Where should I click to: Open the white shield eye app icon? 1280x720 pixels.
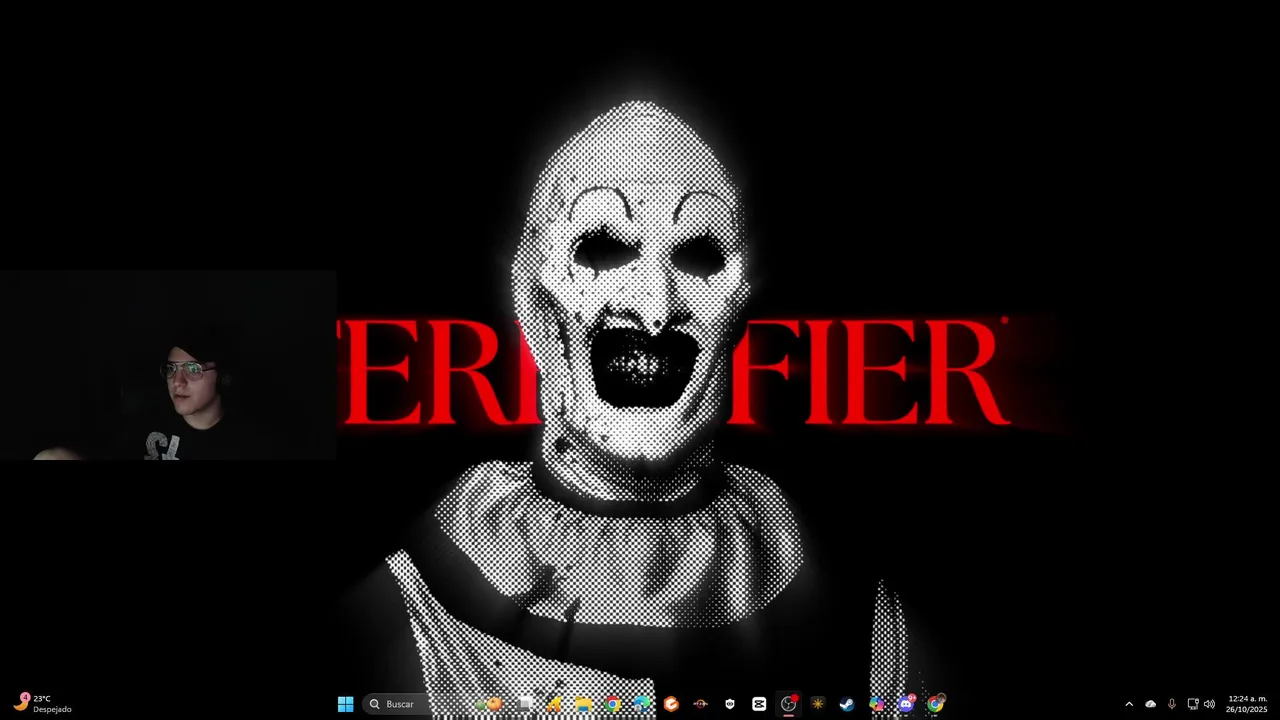[730, 704]
